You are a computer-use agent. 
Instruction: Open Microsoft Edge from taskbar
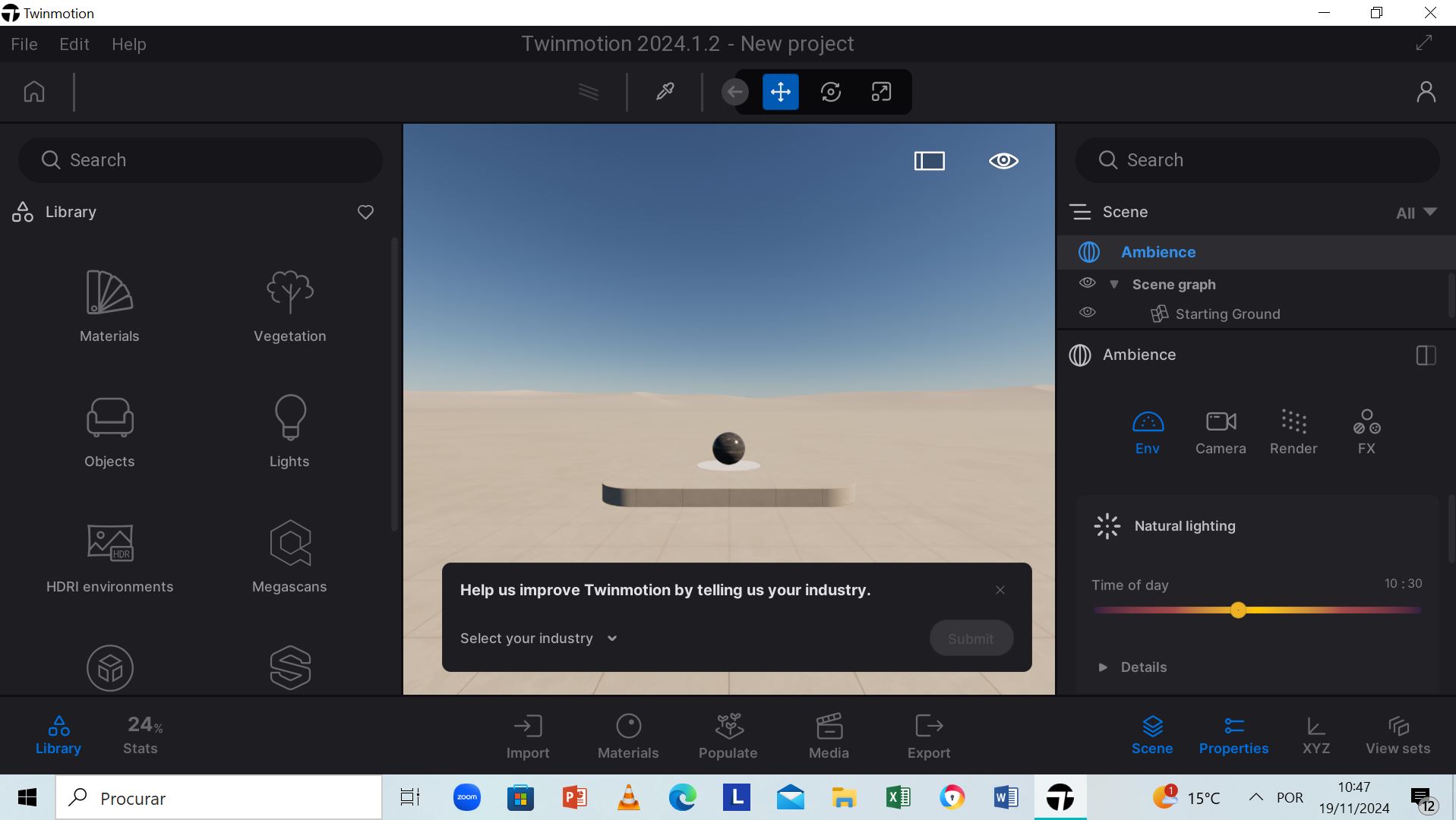(x=682, y=797)
